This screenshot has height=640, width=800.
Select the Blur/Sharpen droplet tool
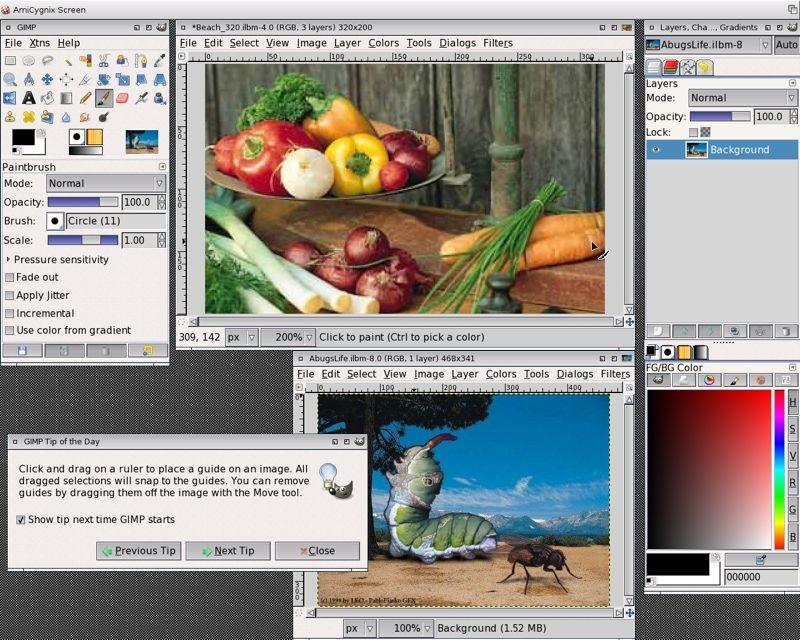(x=66, y=117)
